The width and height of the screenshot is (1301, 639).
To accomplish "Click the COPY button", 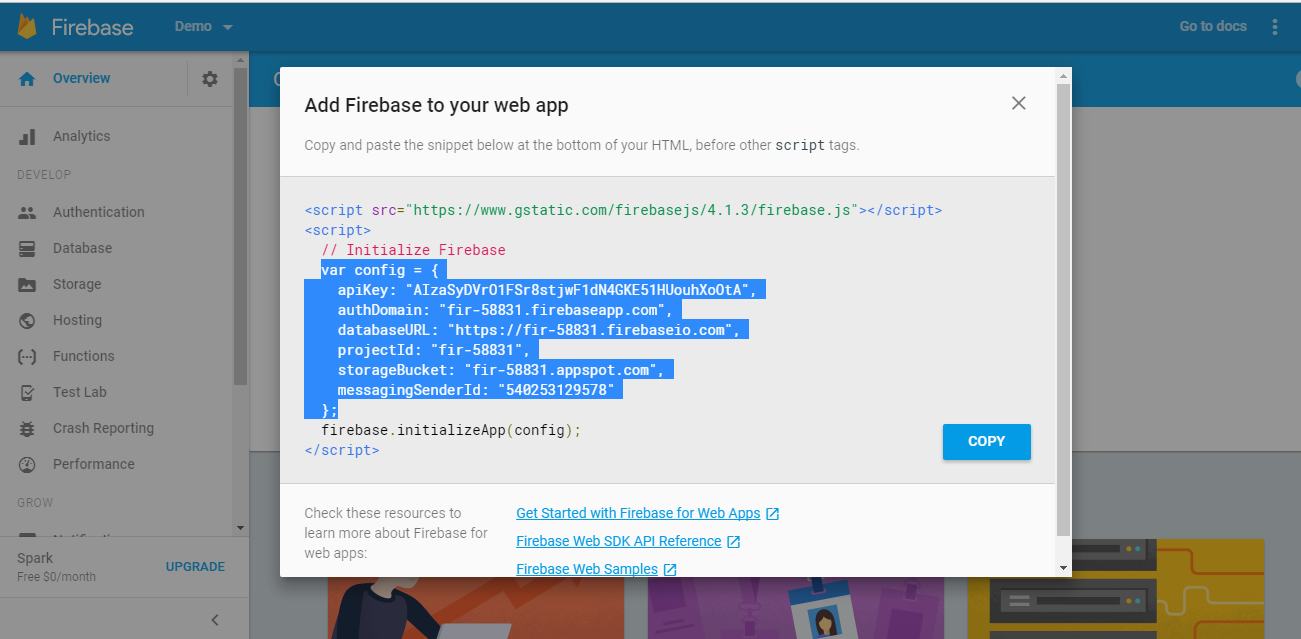I will click(986, 442).
